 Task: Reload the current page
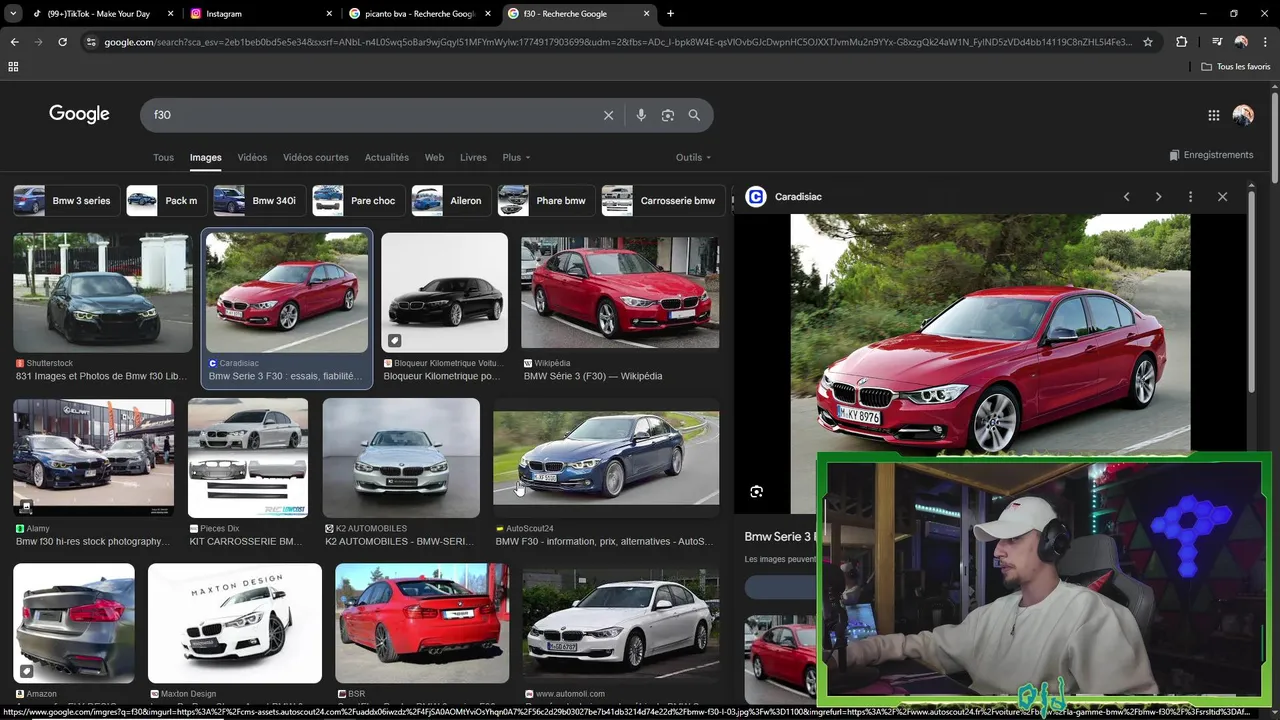point(62,42)
